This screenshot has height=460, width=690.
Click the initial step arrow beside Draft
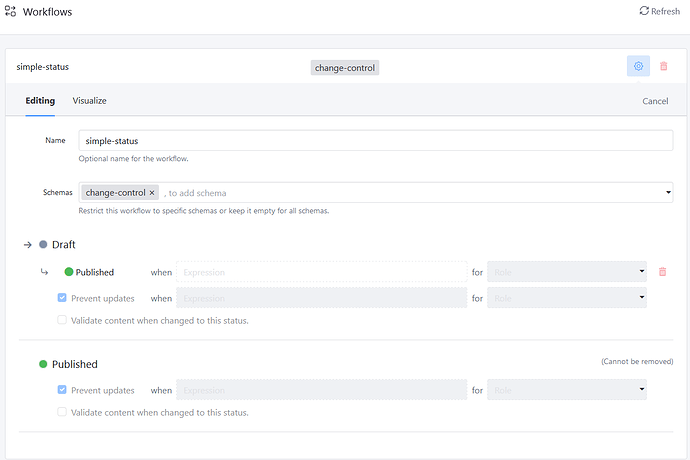pos(28,245)
